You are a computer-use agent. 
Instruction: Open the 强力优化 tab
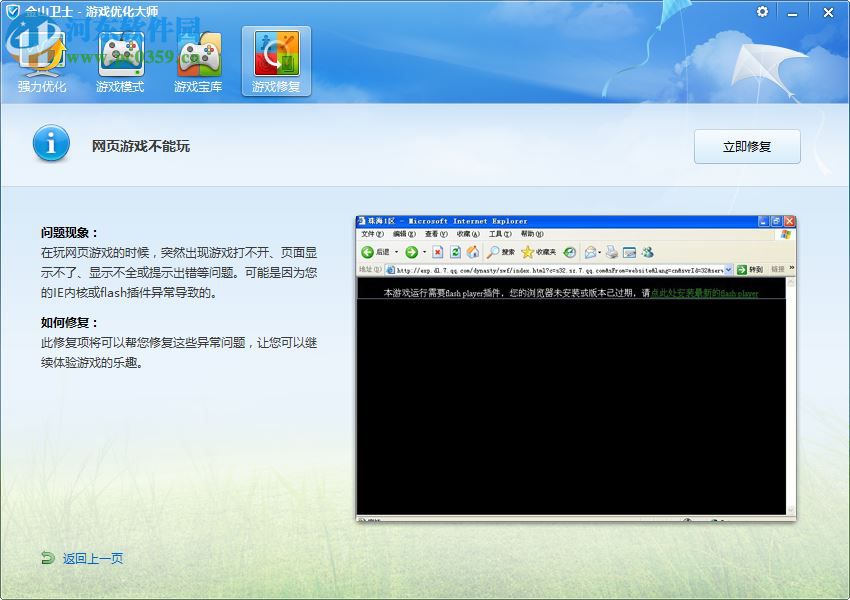coord(42,62)
